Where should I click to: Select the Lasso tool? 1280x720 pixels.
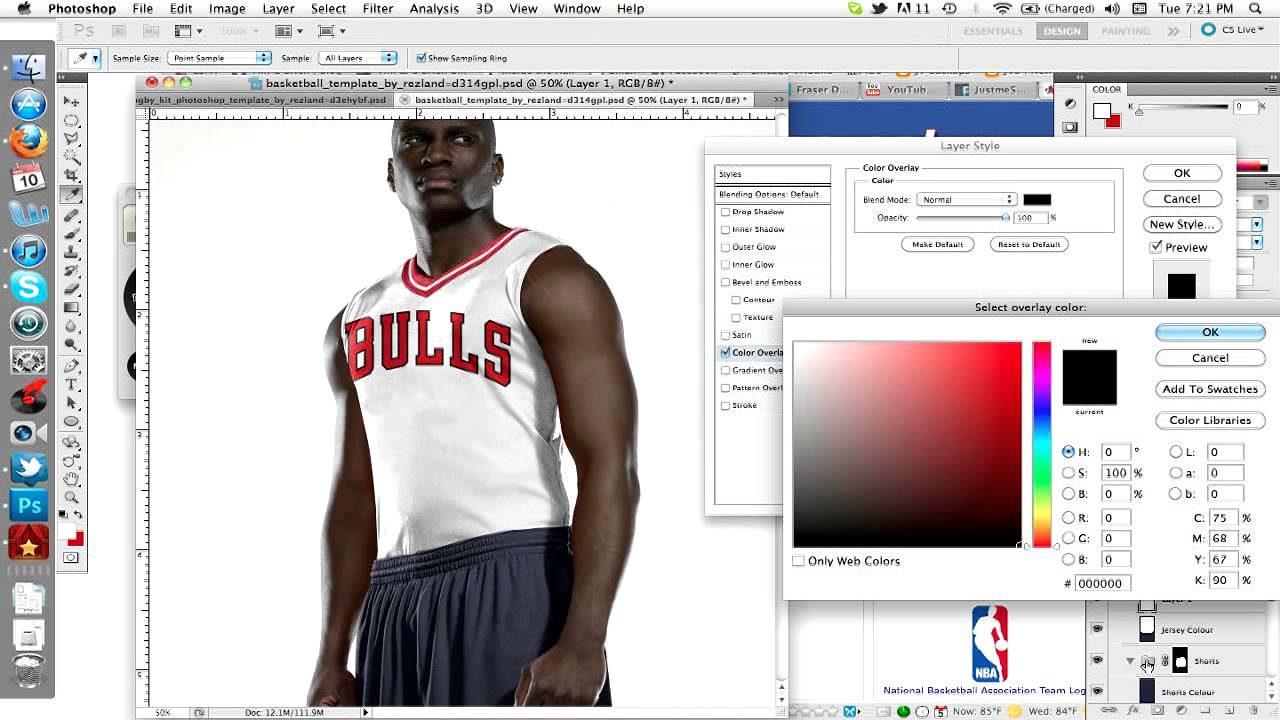tap(72, 139)
